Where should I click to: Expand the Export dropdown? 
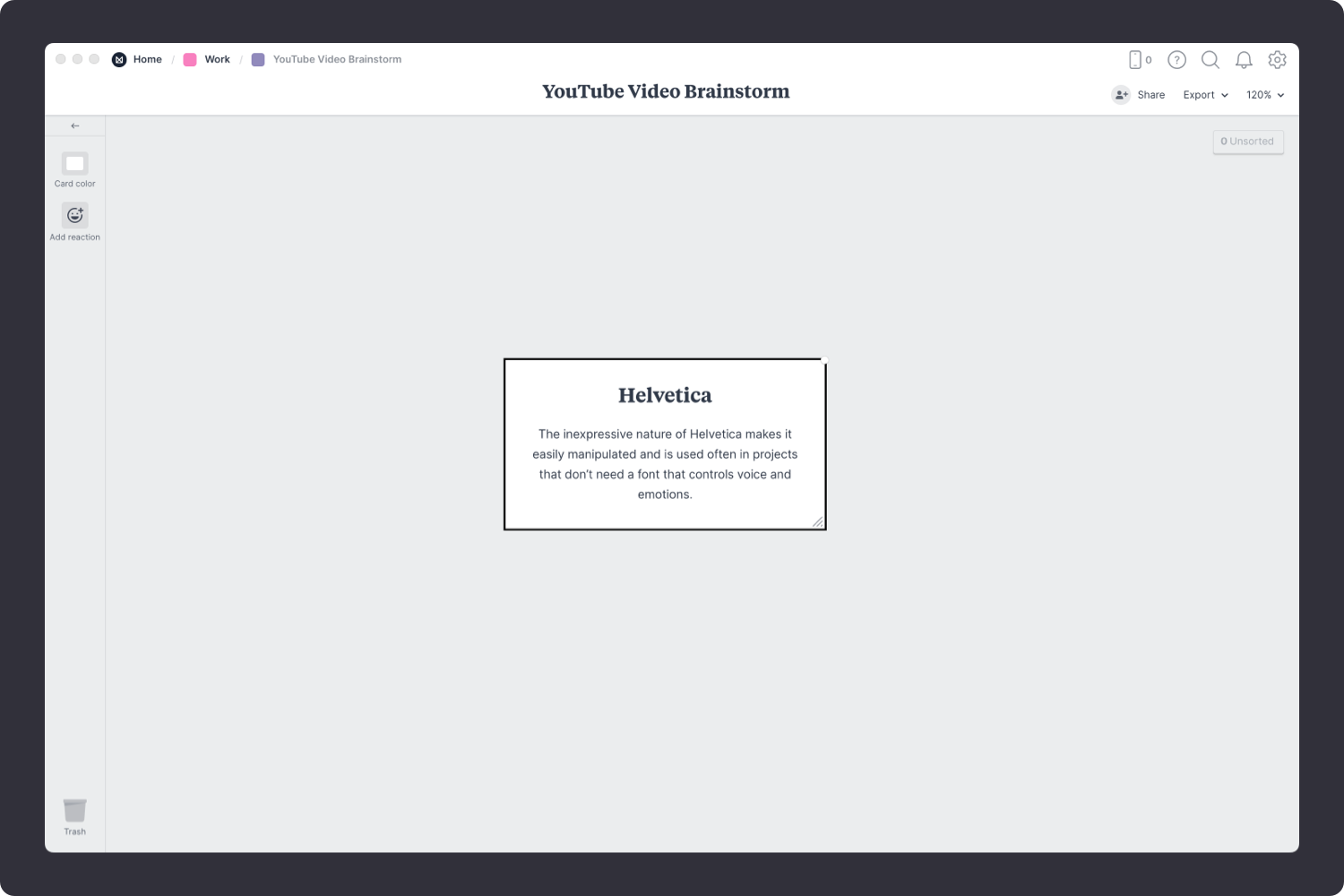(x=1205, y=95)
